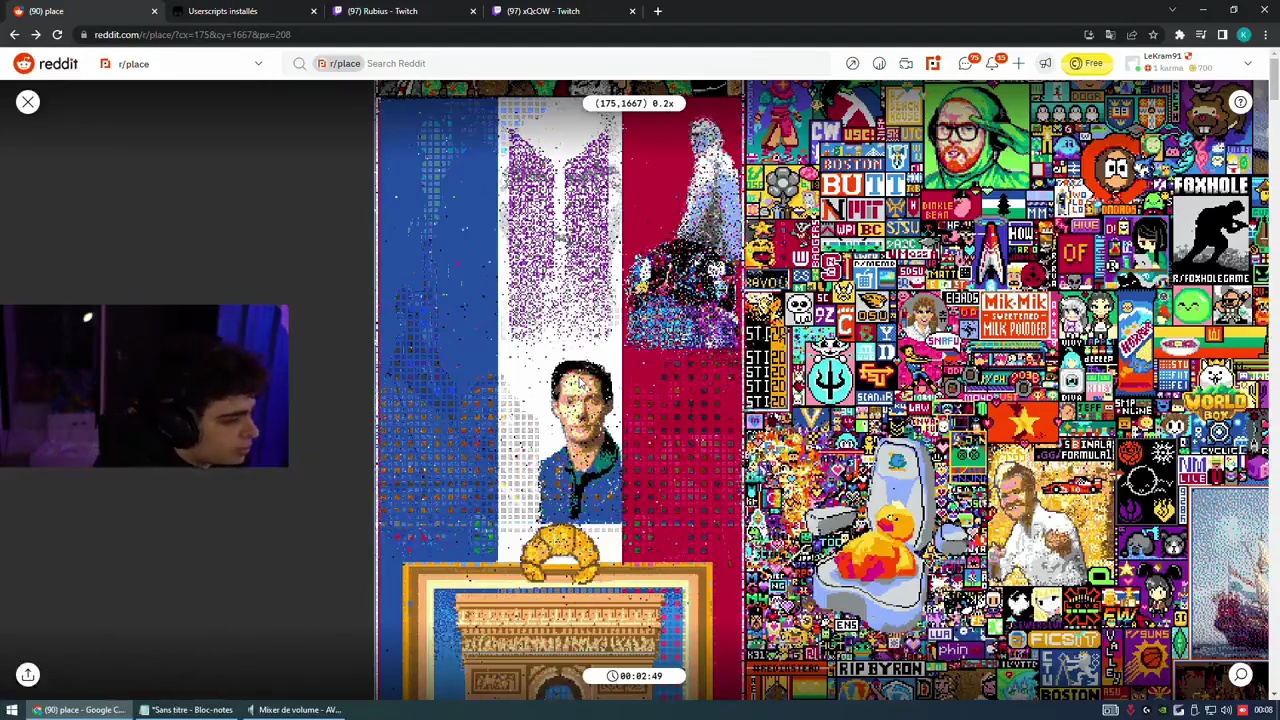1280x720 pixels.
Task: Open the notifications bell icon
Action: tap(993, 64)
